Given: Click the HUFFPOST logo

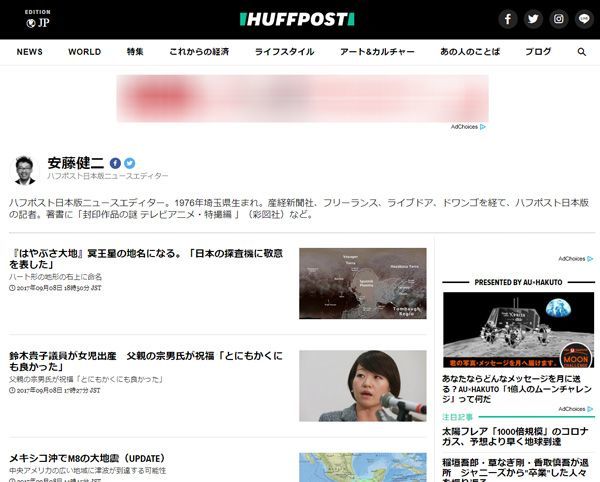Looking at the screenshot, I should (x=297, y=19).
